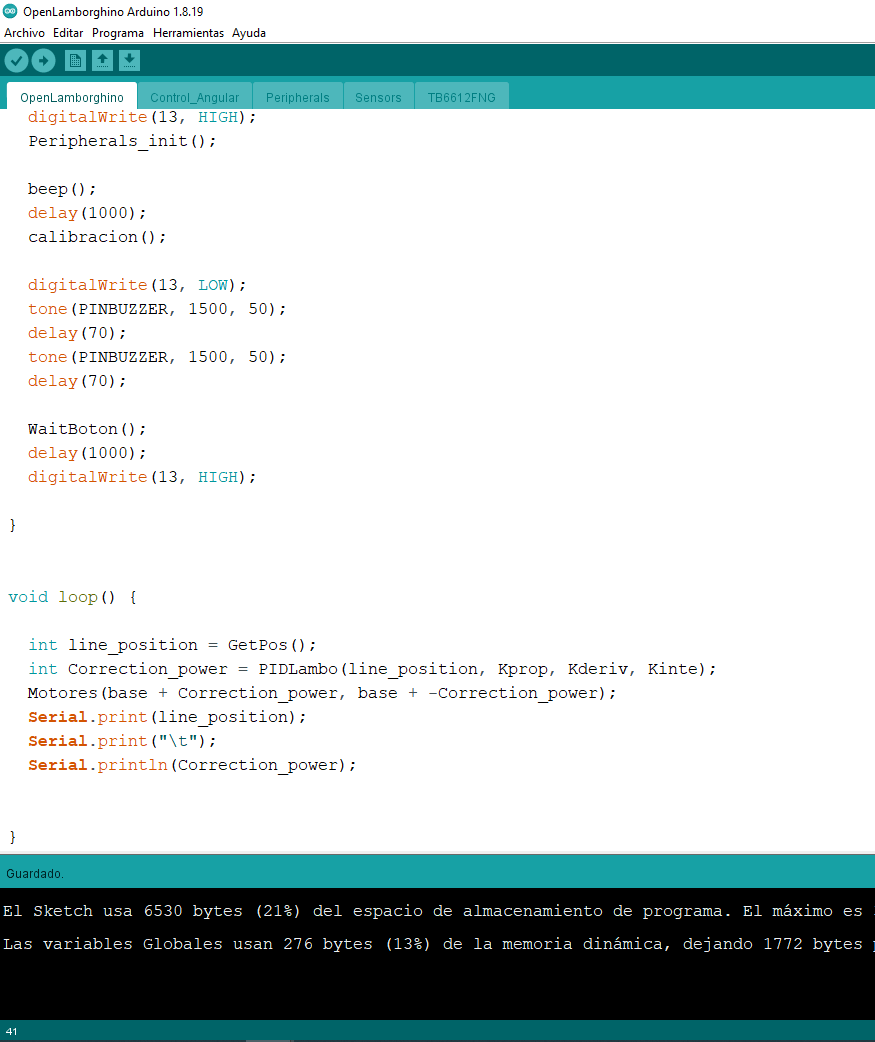This screenshot has height=1042, width=875.
Task: Switch to the Peripherals tab
Action: pyautogui.click(x=298, y=97)
